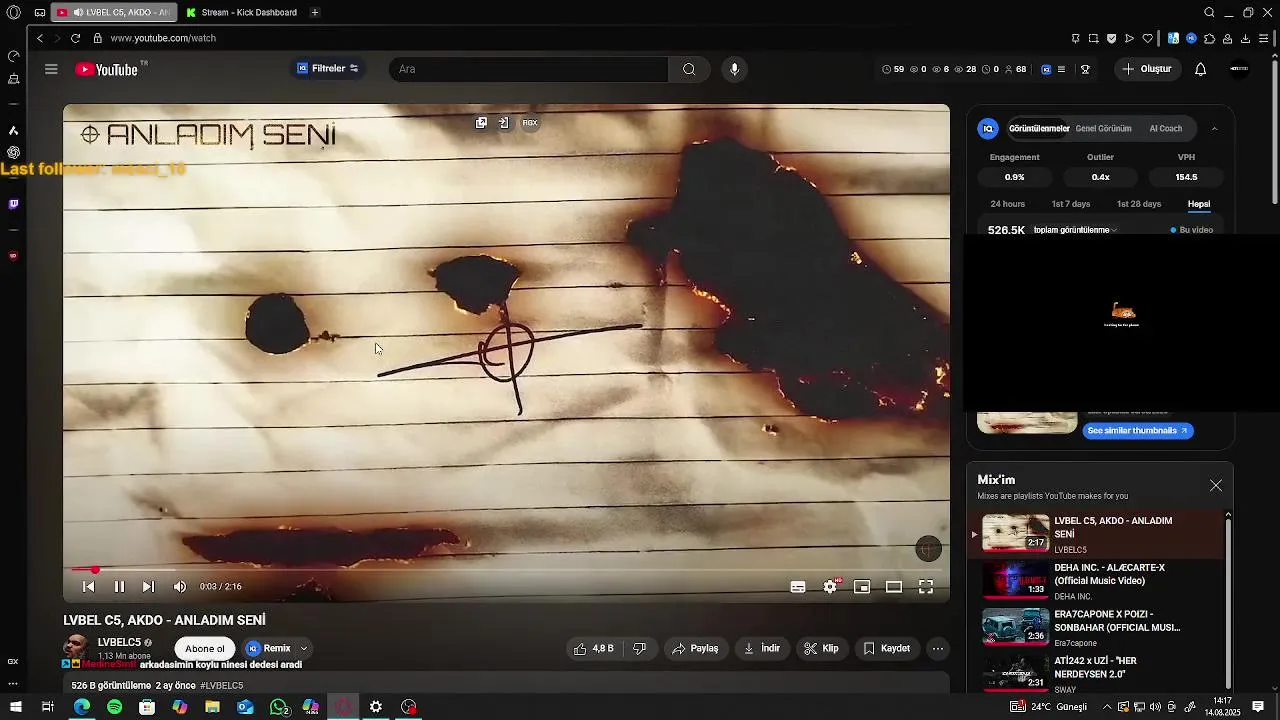Switch to the Görüntülenmeler tab

(x=1039, y=128)
